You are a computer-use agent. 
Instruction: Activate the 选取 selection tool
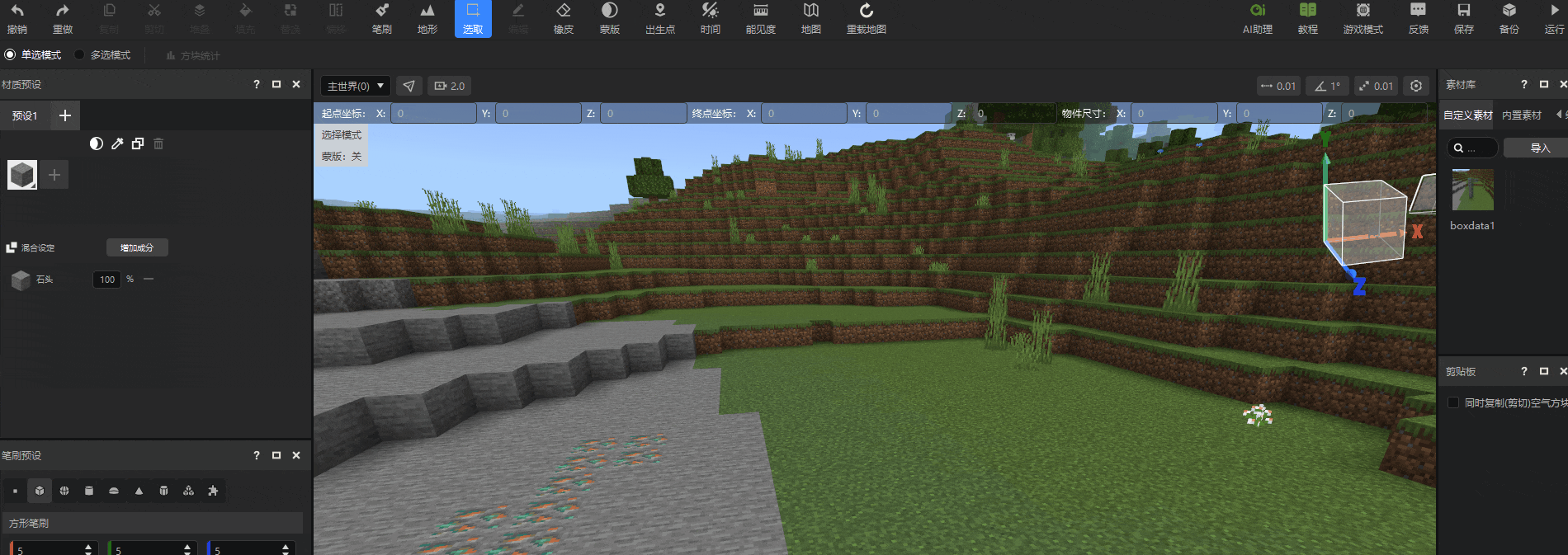[x=473, y=18]
